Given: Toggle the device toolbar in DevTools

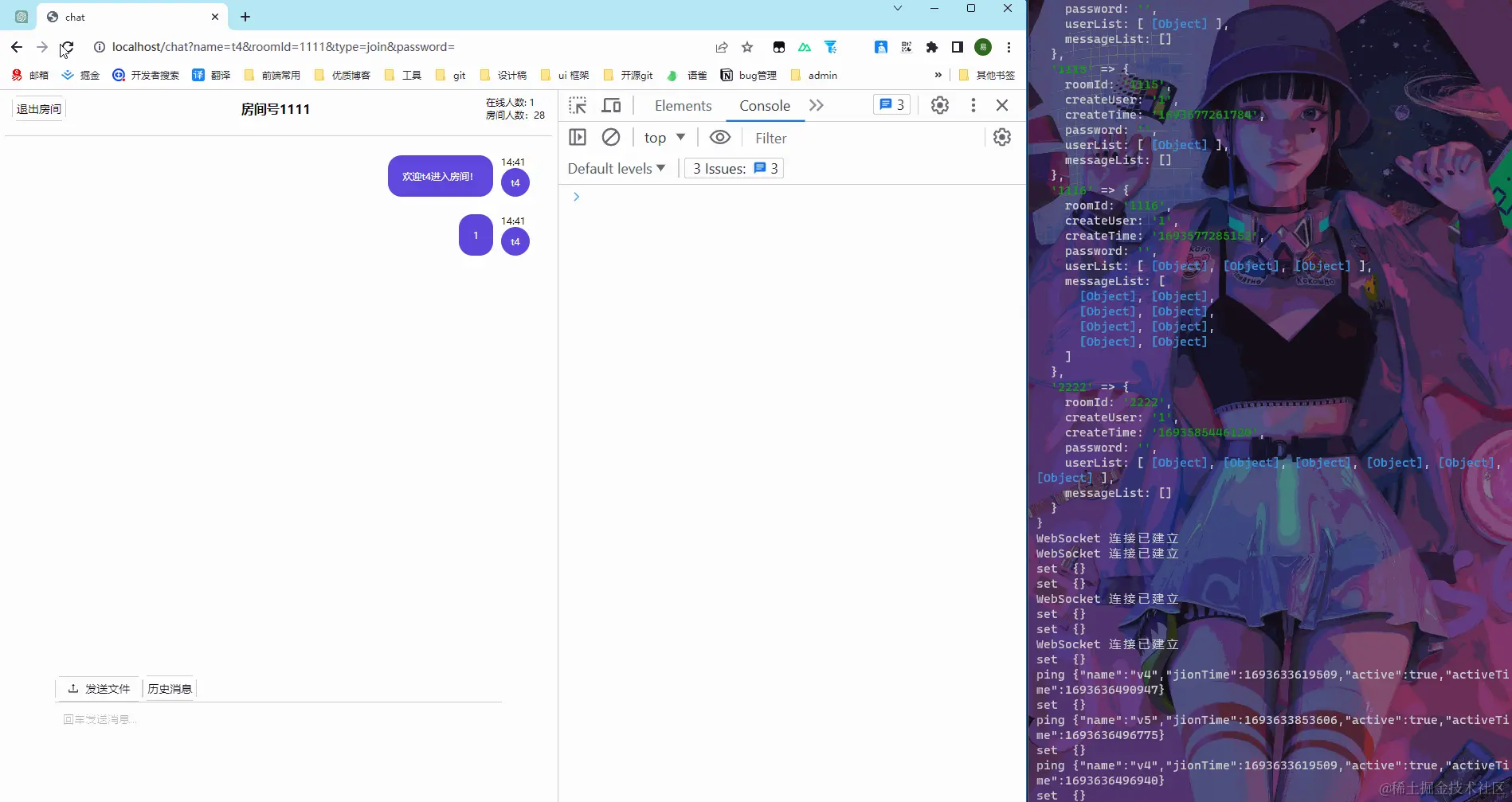Looking at the screenshot, I should 611,105.
